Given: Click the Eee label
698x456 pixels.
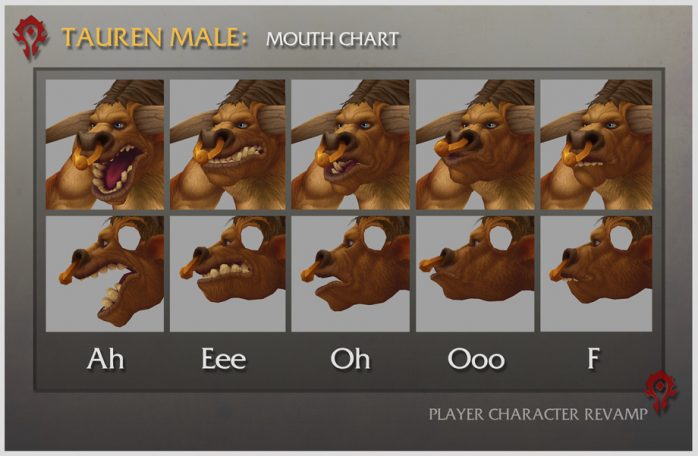Looking at the screenshot, I should pos(223,359).
